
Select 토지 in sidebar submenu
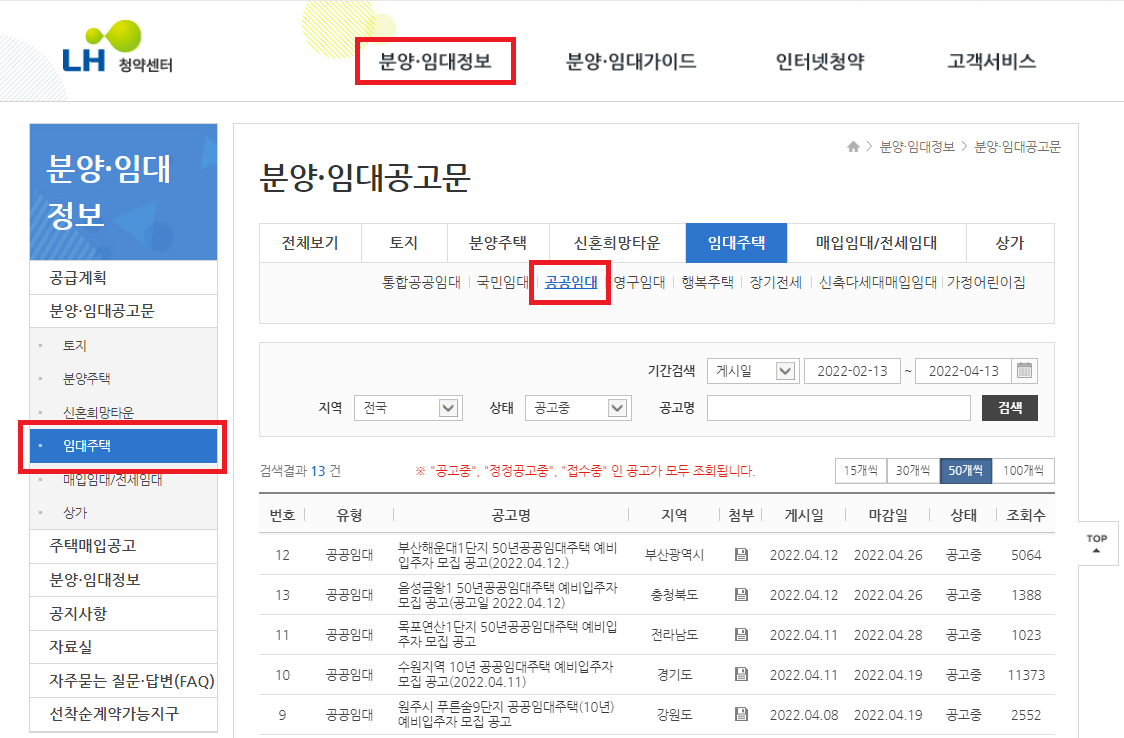tap(75, 345)
